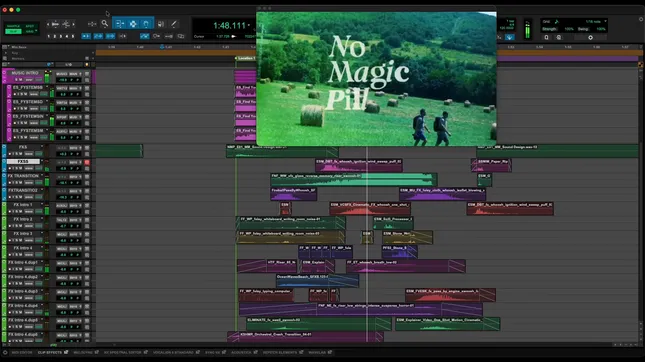Open the edit mode selector dropdown arrow
This screenshot has width=645, height=362.
click(x=36, y=31)
